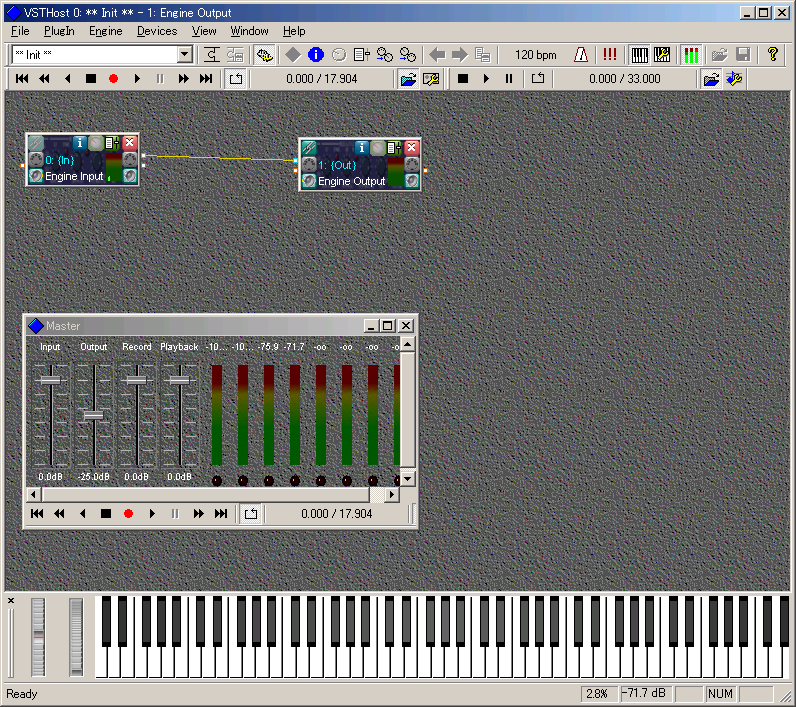The width and height of the screenshot is (796, 707).
Task: Open the Engine menu
Action: [x=106, y=31]
